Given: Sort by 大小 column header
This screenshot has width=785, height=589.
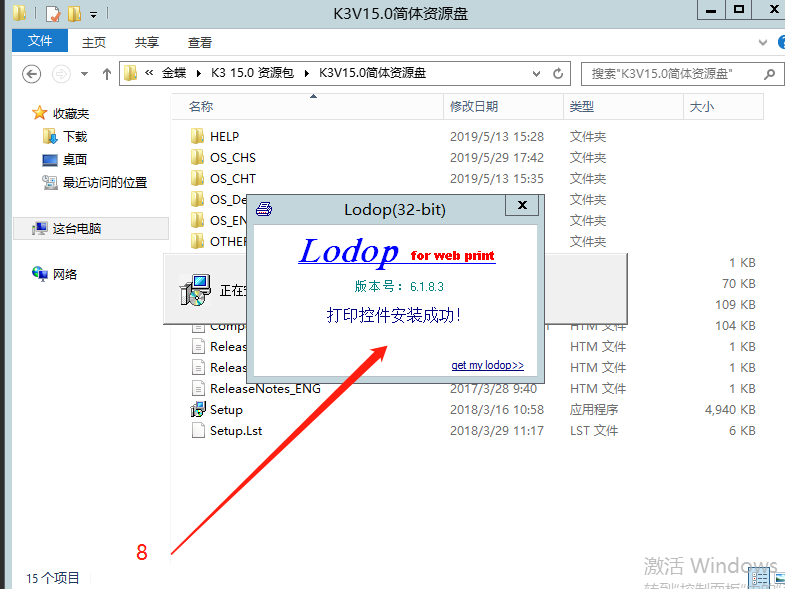Looking at the screenshot, I should coord(723,106).
